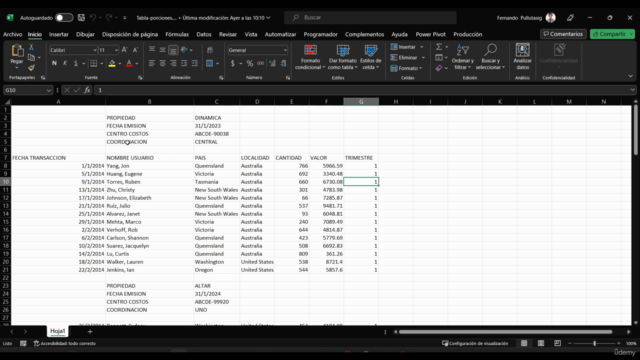Align text left in the cell
The height and width of the screenshot is (360, 640).
(x=152, y=63)
